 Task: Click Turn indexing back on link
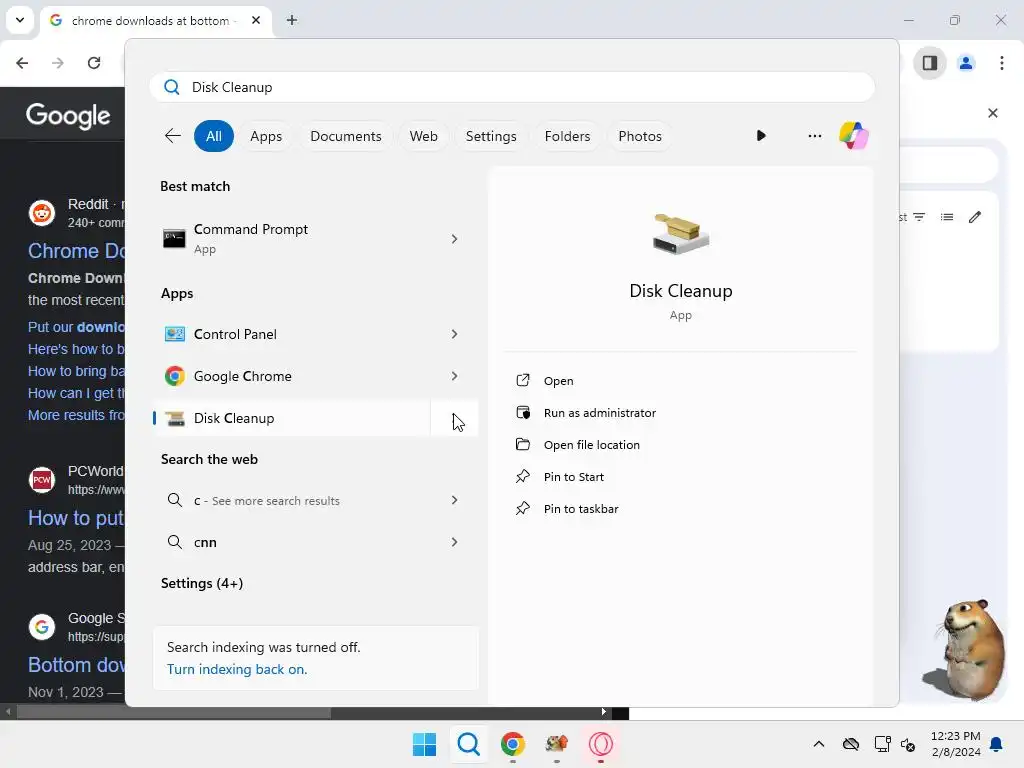pos(236,669)
